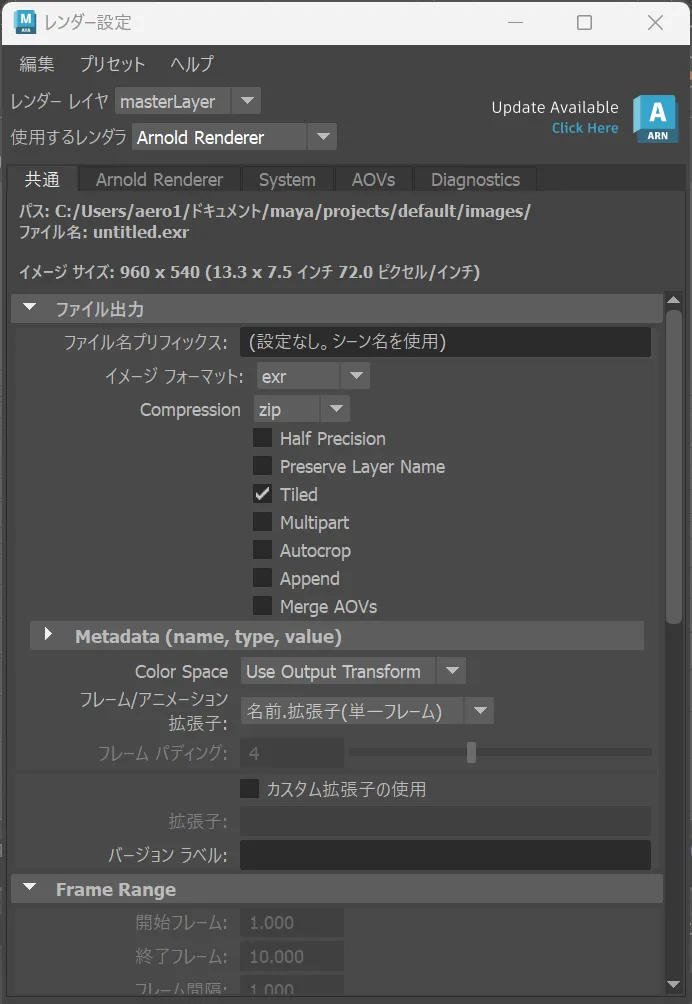Click the 終了フレーム value field
Screen dimensions: 692x1004
pos(292,957)
